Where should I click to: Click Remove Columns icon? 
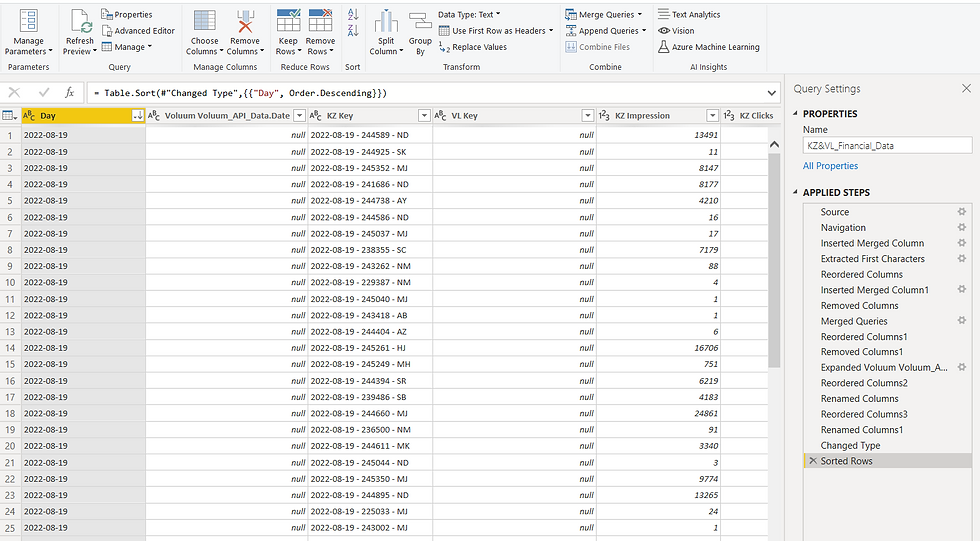[245, 21]
